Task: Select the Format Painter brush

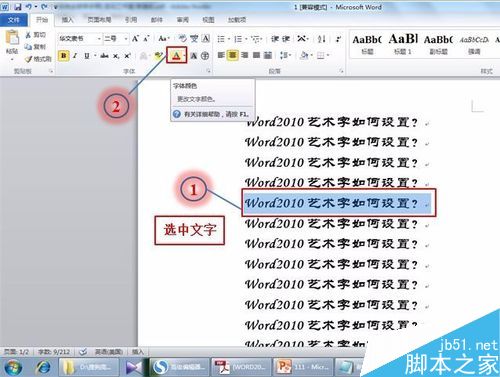Action: coord(28,59)
